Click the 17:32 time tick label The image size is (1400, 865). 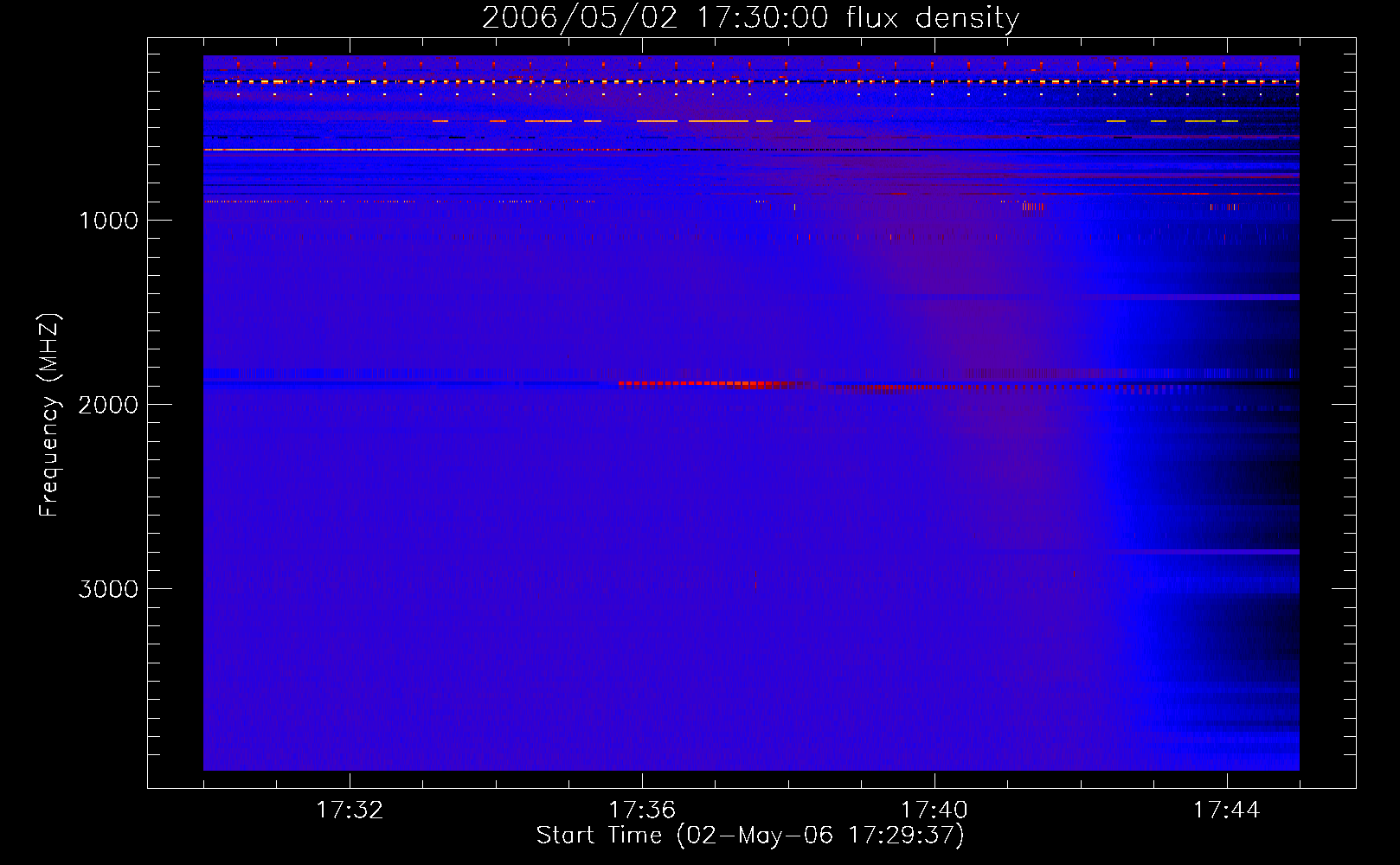tap(350, 811)
